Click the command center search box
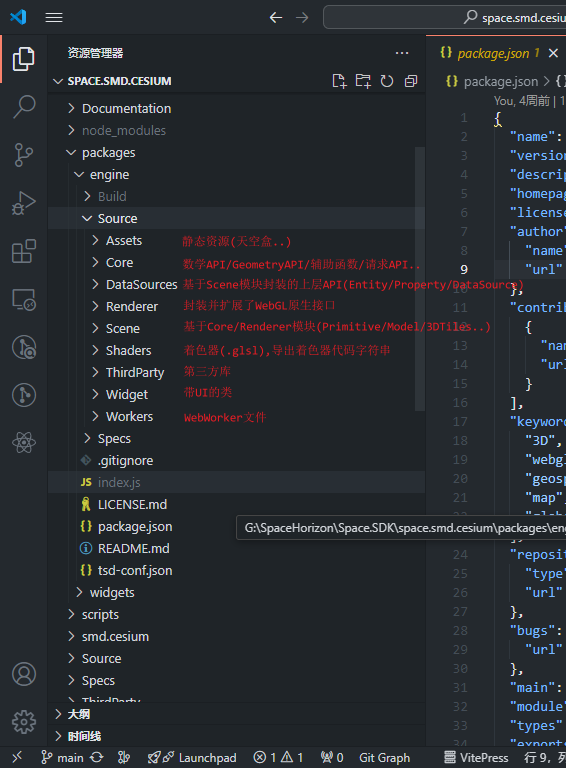Image resolution: width=566 pixels, height=768 pixels. [x=445, y=18]
